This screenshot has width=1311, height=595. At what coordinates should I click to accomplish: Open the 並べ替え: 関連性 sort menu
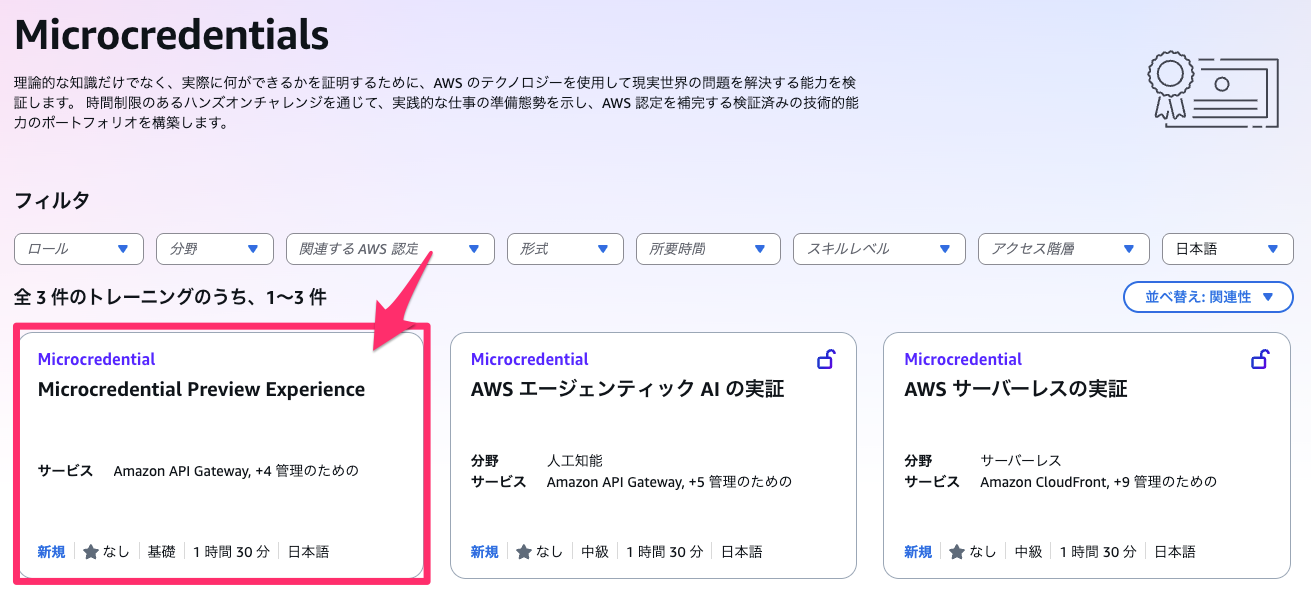[x=1208, y=297]
